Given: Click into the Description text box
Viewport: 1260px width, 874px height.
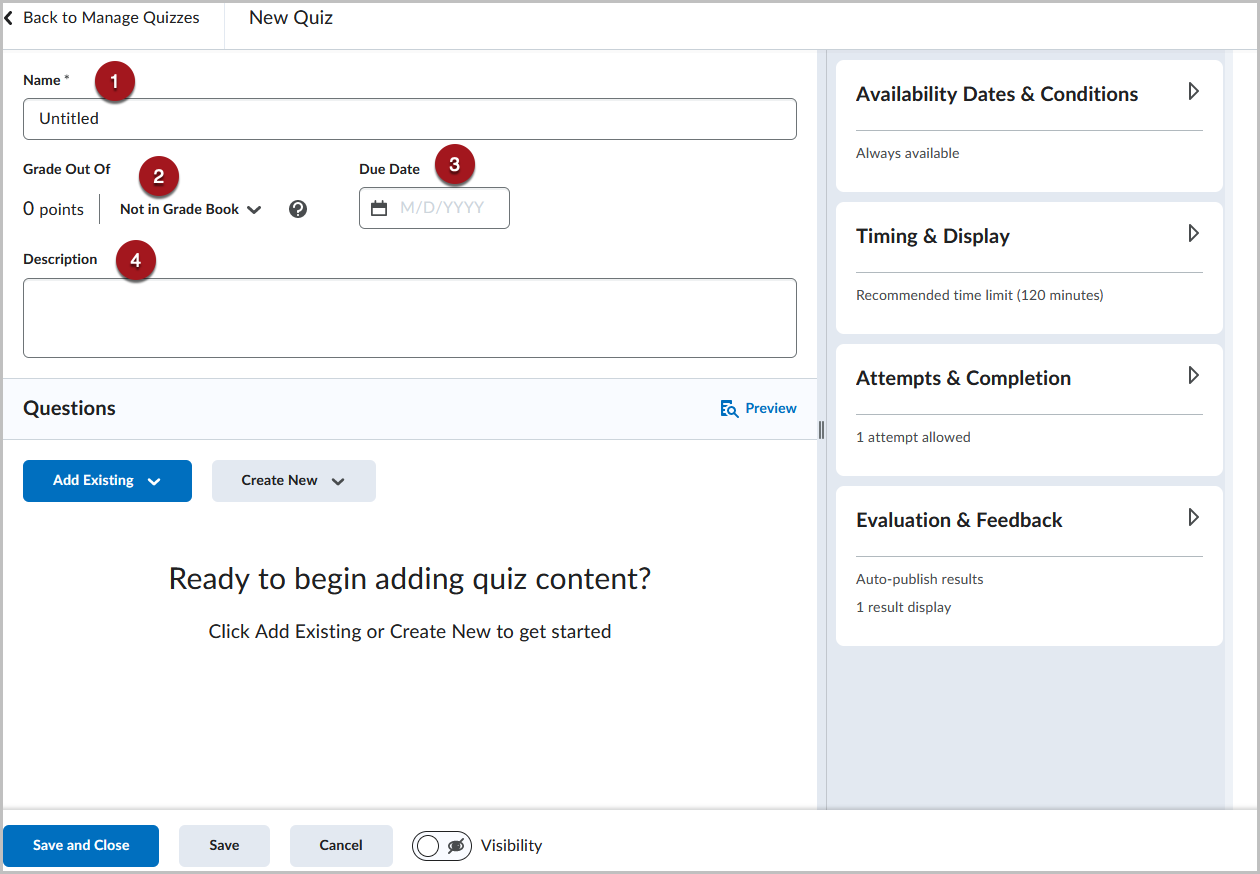Looking at the screenshot, I should click(x=410, y=318).
